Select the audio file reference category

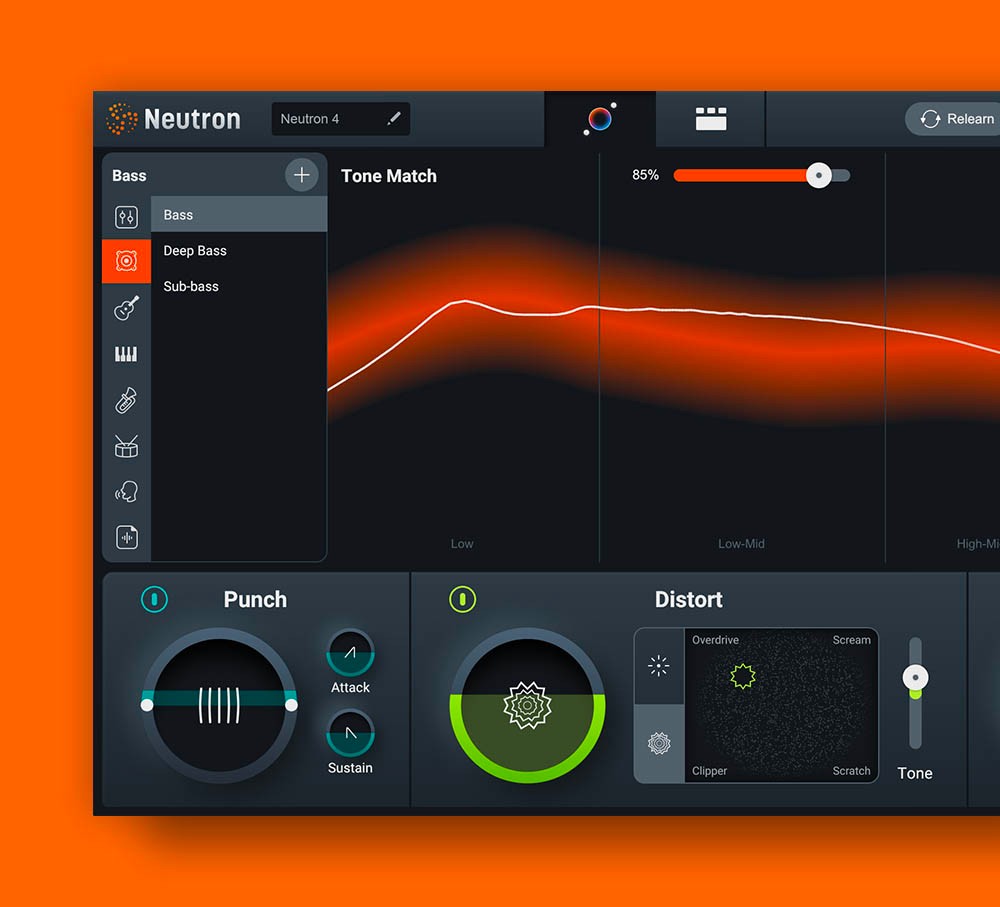tap(126, 537)
